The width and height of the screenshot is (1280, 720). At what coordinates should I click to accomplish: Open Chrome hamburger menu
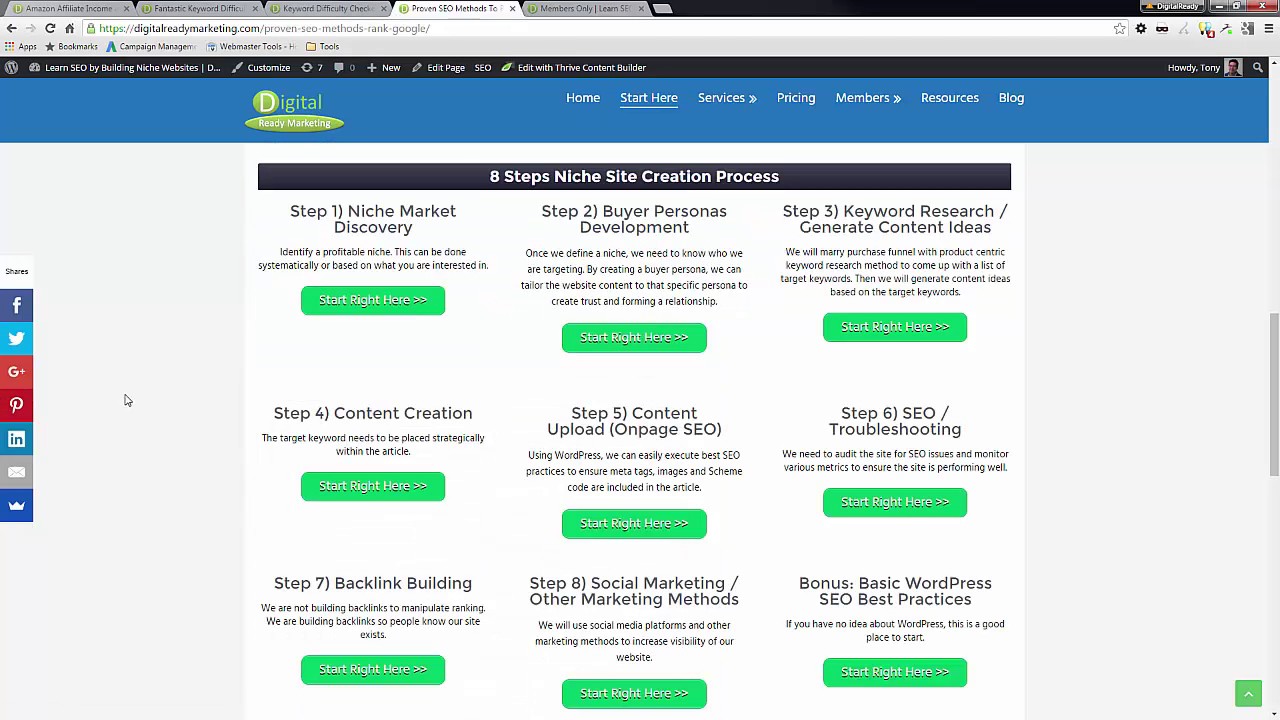1268,28
